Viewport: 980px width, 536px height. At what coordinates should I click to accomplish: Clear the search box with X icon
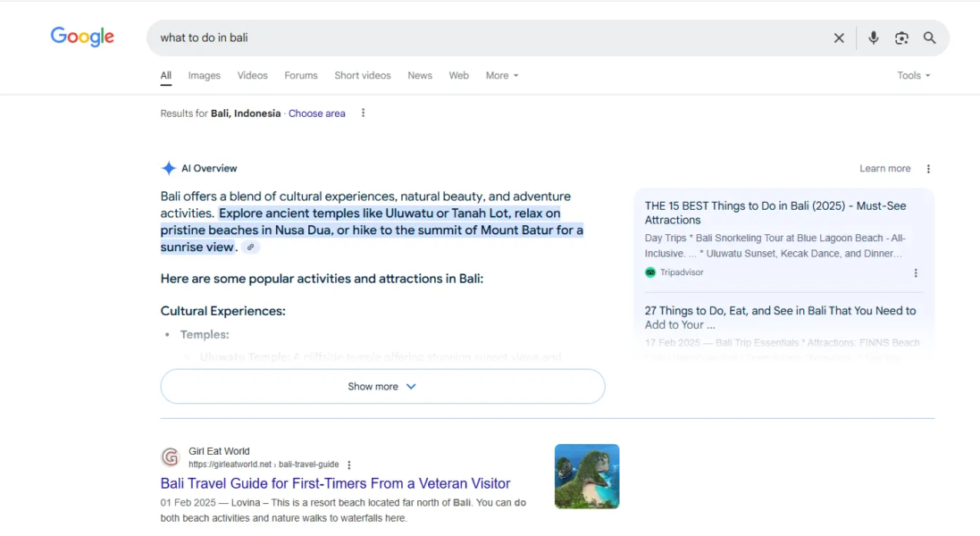point(839,38)
